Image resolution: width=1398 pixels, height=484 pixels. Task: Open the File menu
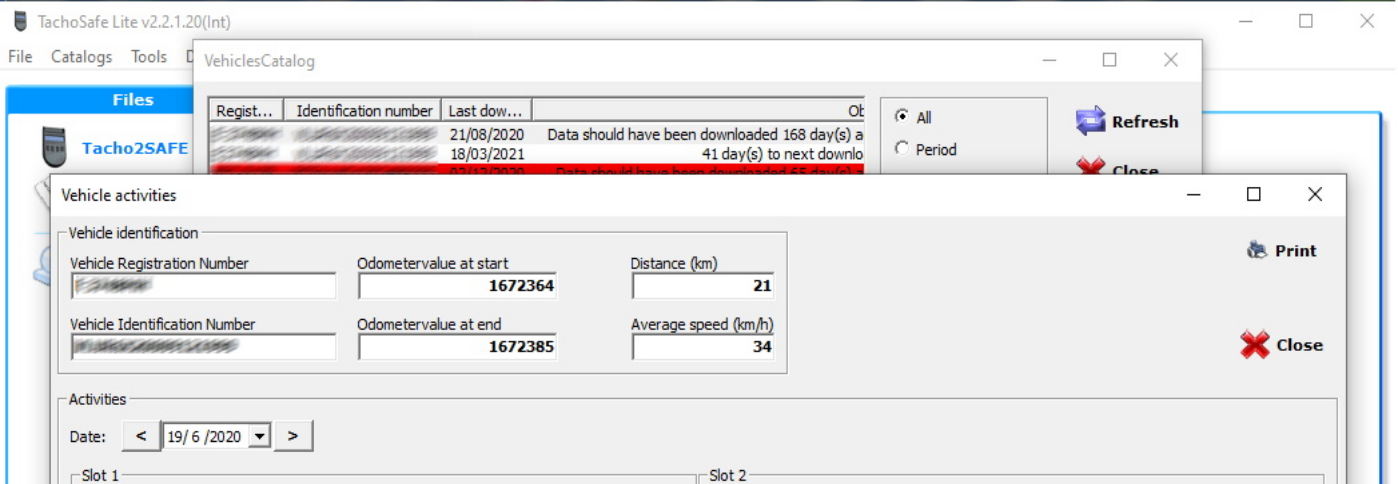(x=20, y=57)
